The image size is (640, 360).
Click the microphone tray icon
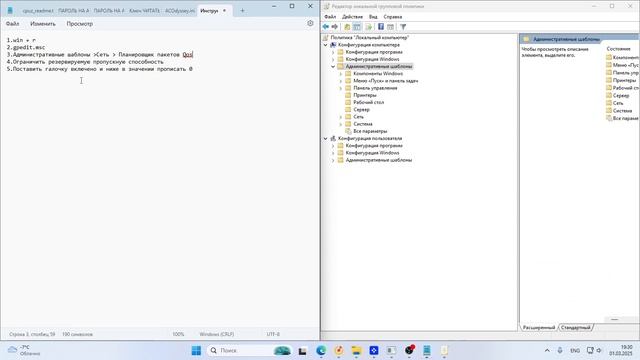(x=560, y=351)
